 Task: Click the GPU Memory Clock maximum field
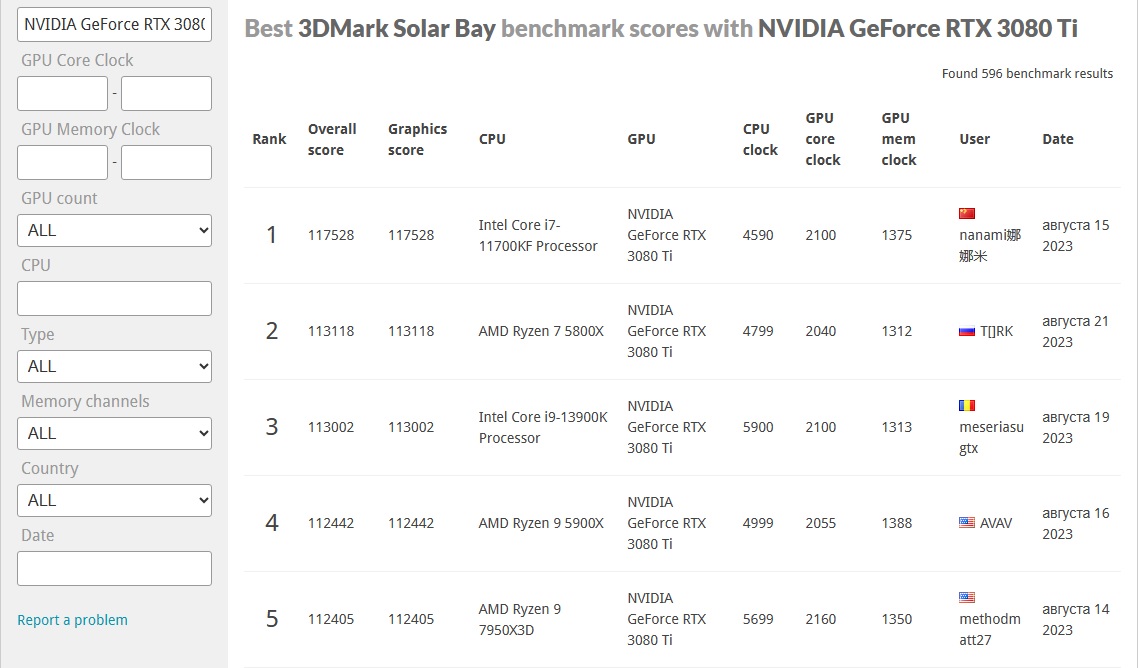coord(166,163)
